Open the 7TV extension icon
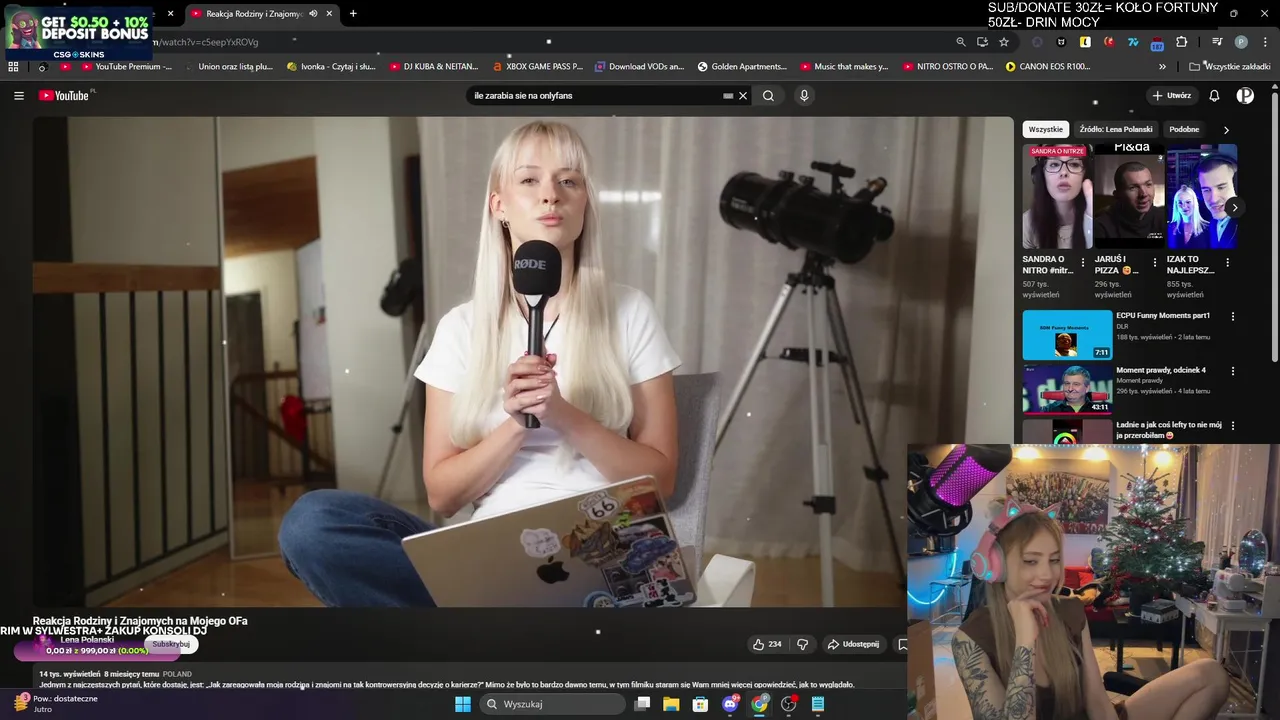The height and width of the screenshot is (720, 1280). [1133, 42]
